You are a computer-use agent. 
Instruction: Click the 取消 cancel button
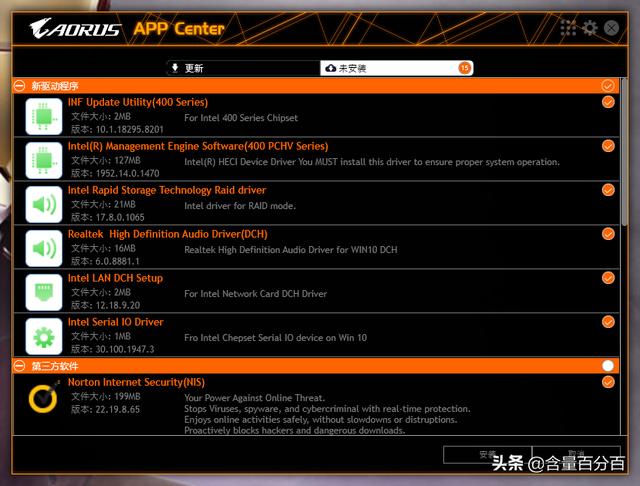click(x=576, y=455)
